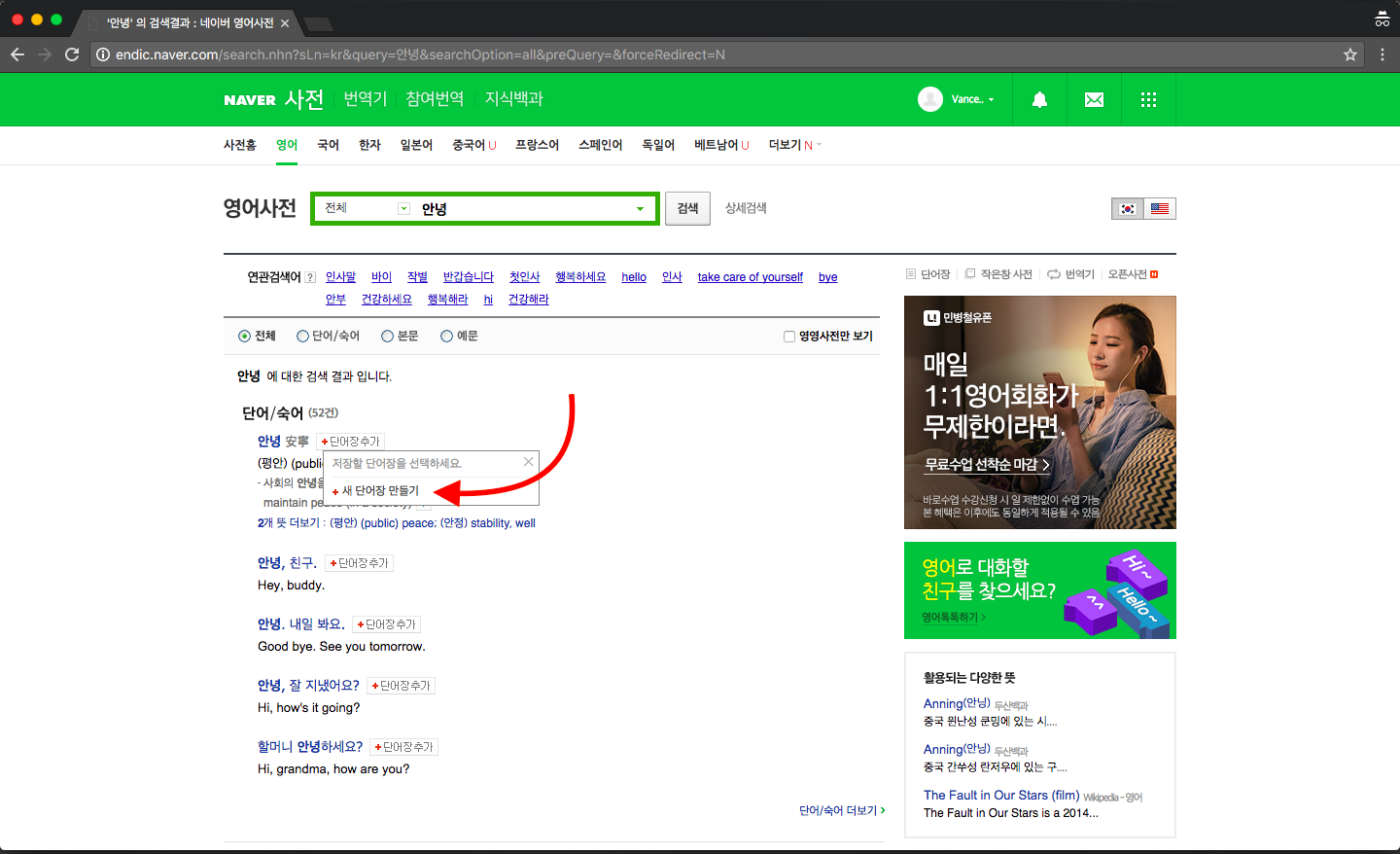This screenshot has width=1400, height=854.
Task: Switch to 프랑스어 dictionary tab
Action: pyautogui.click(x=537, y=145)
